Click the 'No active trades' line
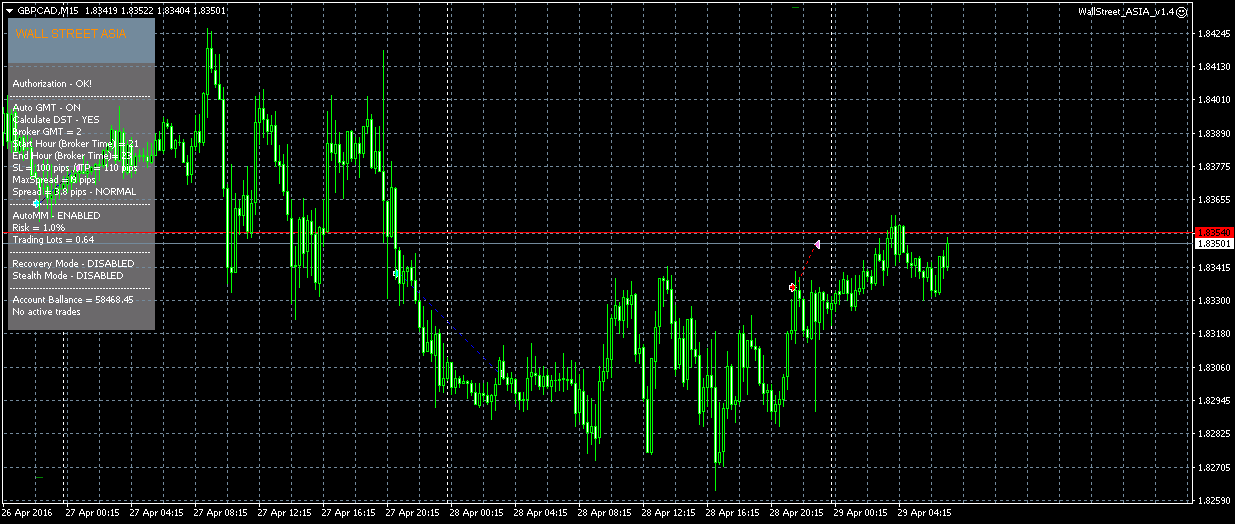Screen dimensions: 1235x524 point(46,312)
